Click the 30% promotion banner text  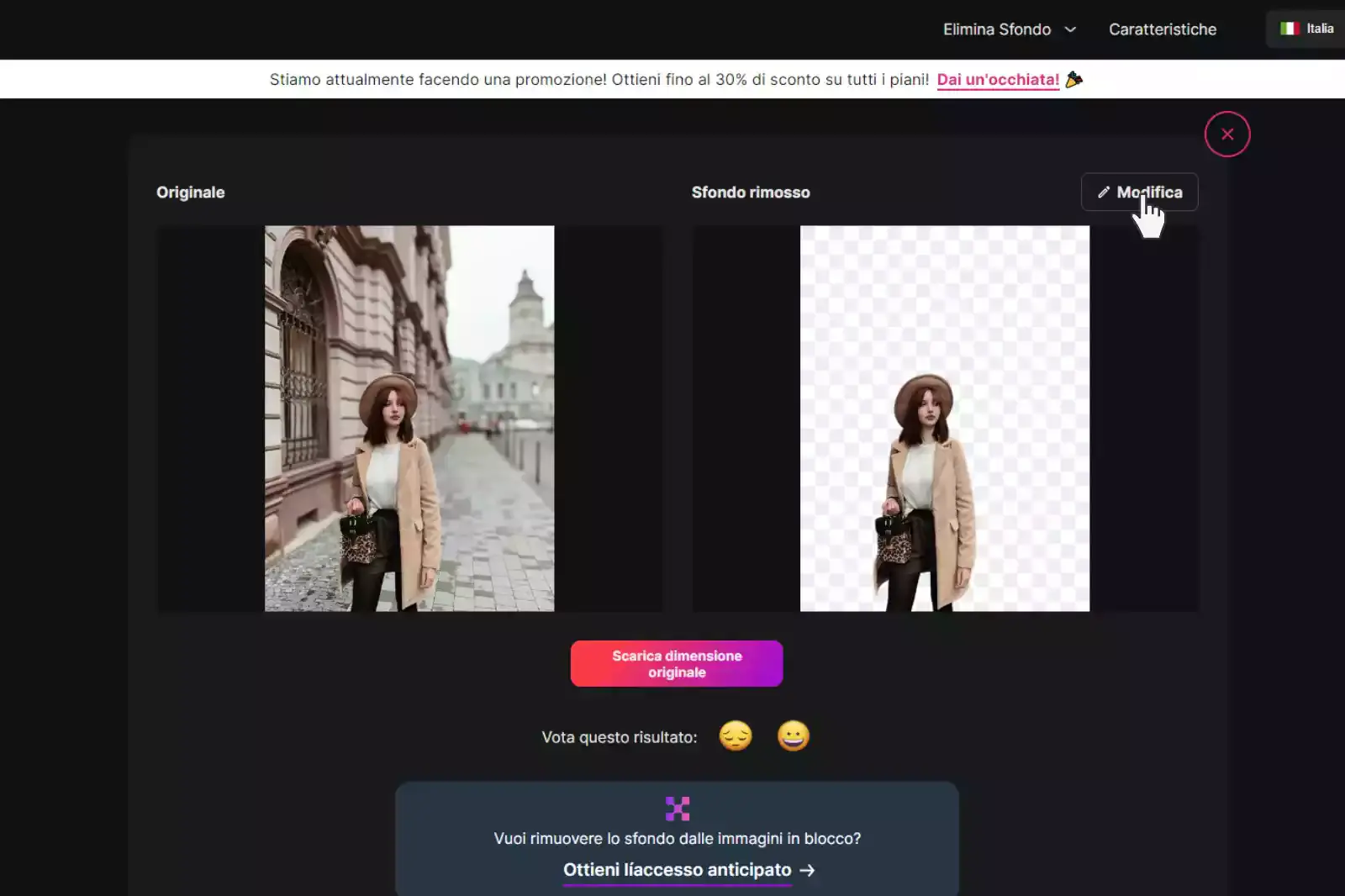click(599, 80)
